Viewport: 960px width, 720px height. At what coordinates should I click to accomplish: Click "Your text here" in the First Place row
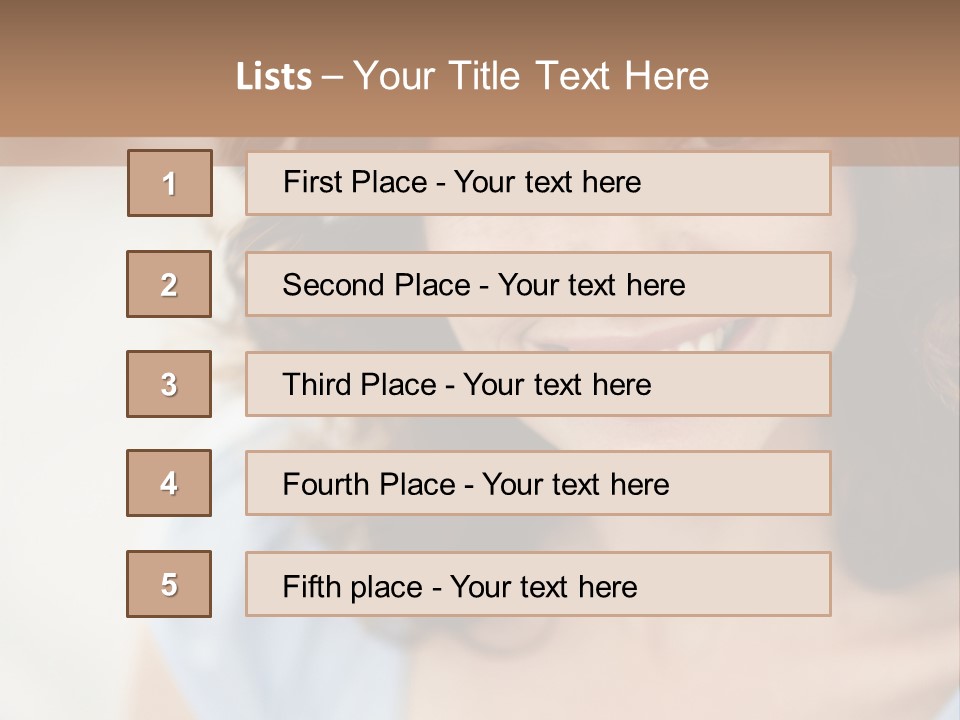tap(547, 182)
